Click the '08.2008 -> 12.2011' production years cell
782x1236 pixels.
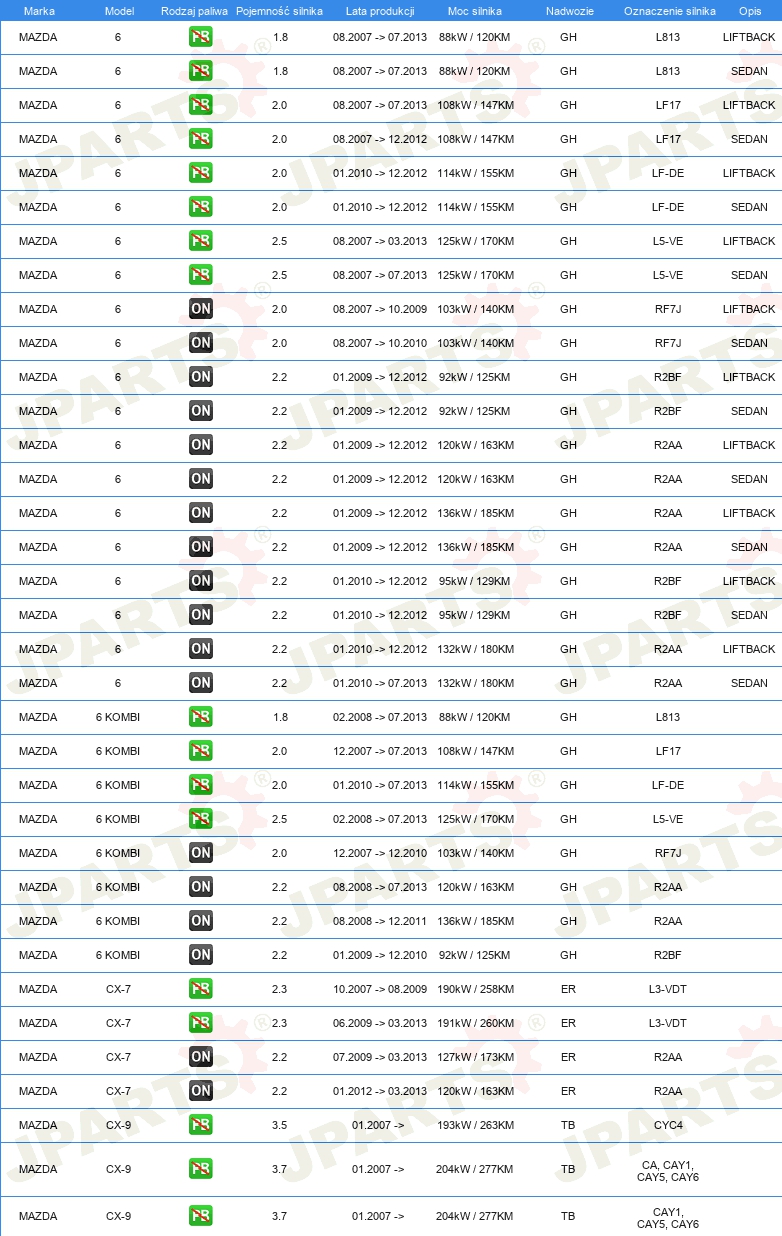[380, 921]
